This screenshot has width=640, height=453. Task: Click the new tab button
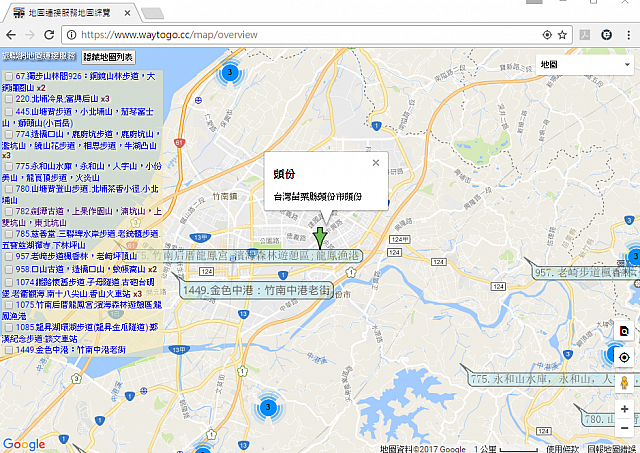tap(152, 13)
